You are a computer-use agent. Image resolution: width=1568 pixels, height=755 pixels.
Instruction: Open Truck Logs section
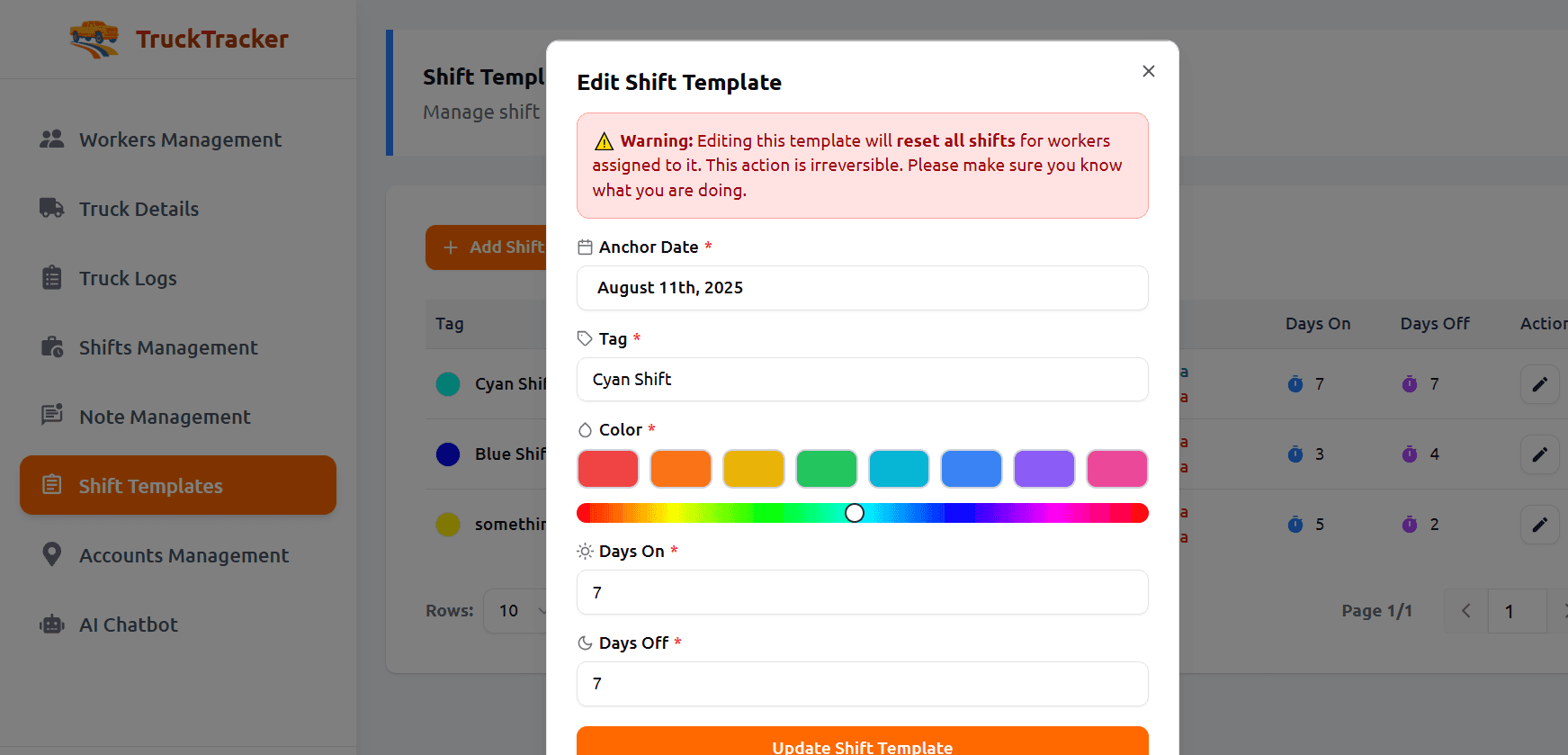pyautogui.click(x=128, y=278)
